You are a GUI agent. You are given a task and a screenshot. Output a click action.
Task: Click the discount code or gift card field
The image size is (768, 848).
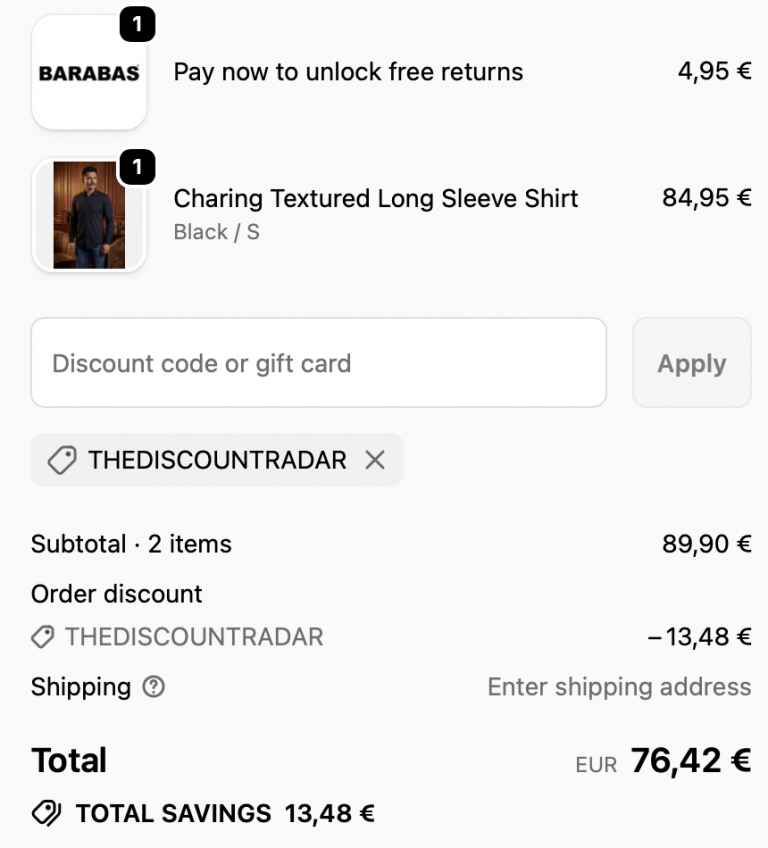319,363
